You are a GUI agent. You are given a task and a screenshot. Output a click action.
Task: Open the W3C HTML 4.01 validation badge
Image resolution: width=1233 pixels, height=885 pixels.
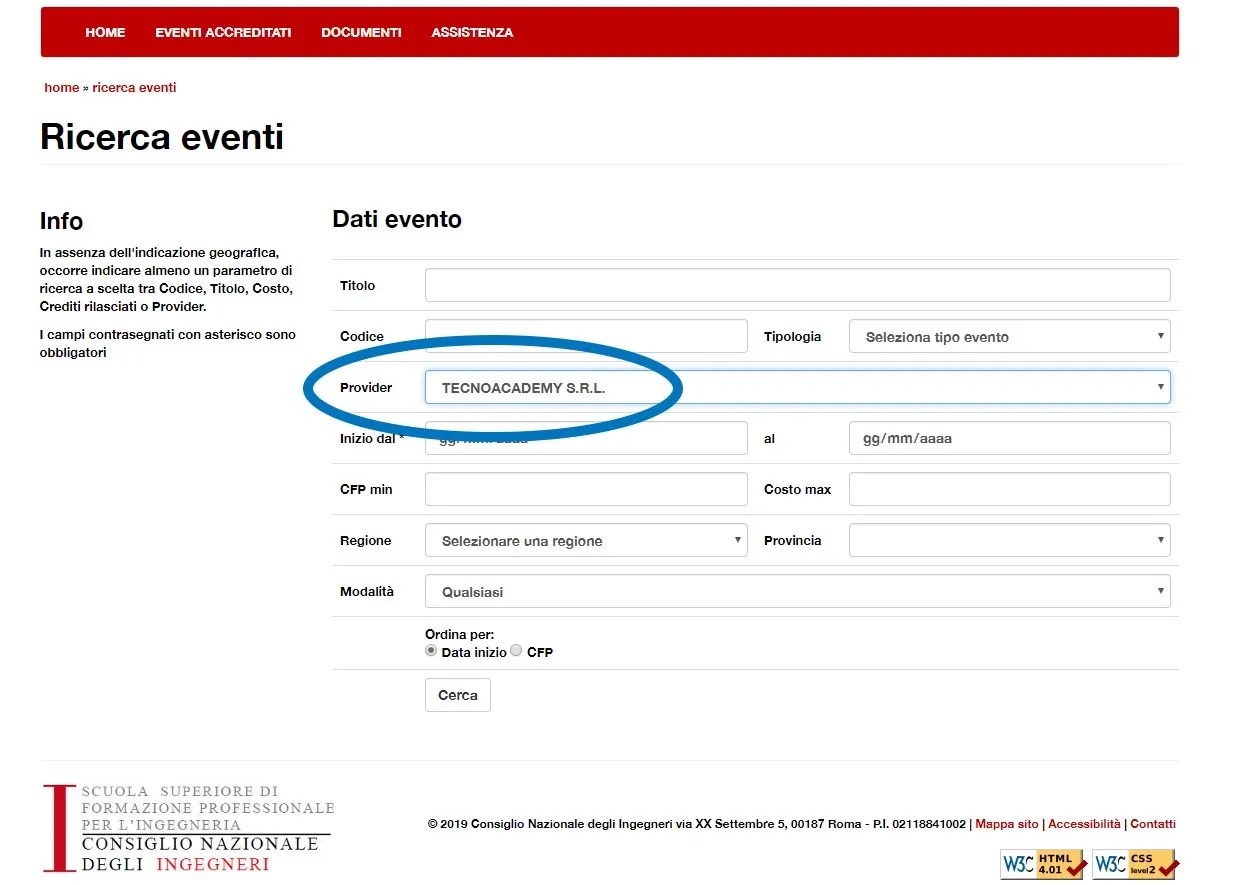click(1043, 864)
